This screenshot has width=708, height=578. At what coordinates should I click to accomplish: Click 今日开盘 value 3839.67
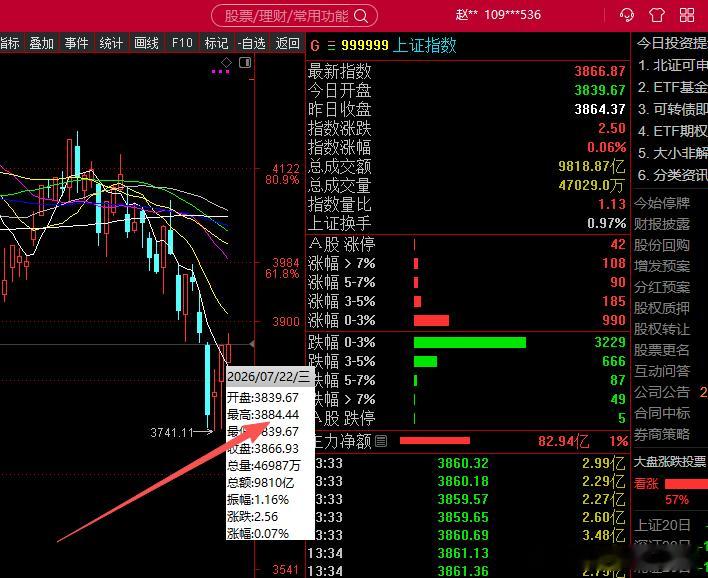[600, 90]
